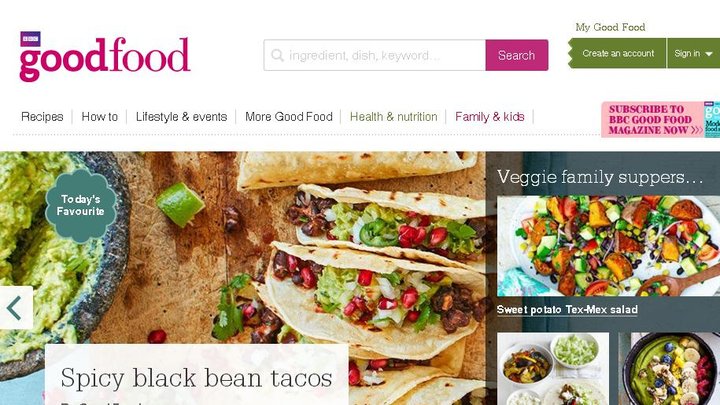Screen dimensions: 720x405
Task: Open Sweet potato Tex-Mex salad link
Action: (x=567, y=309)
